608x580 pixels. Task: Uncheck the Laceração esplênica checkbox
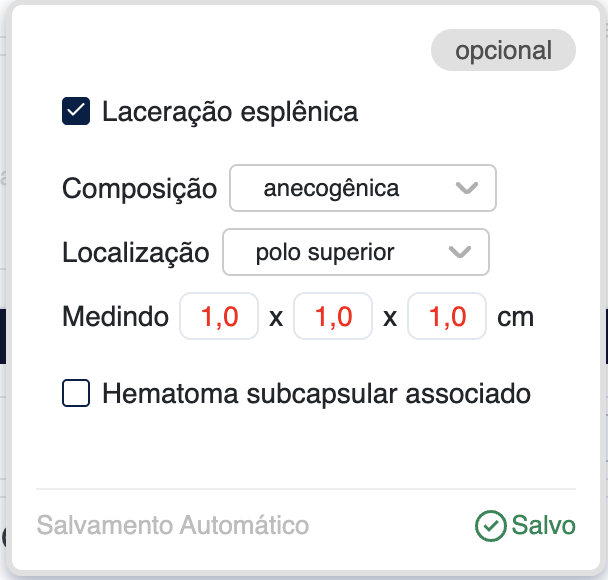point(76,111)
